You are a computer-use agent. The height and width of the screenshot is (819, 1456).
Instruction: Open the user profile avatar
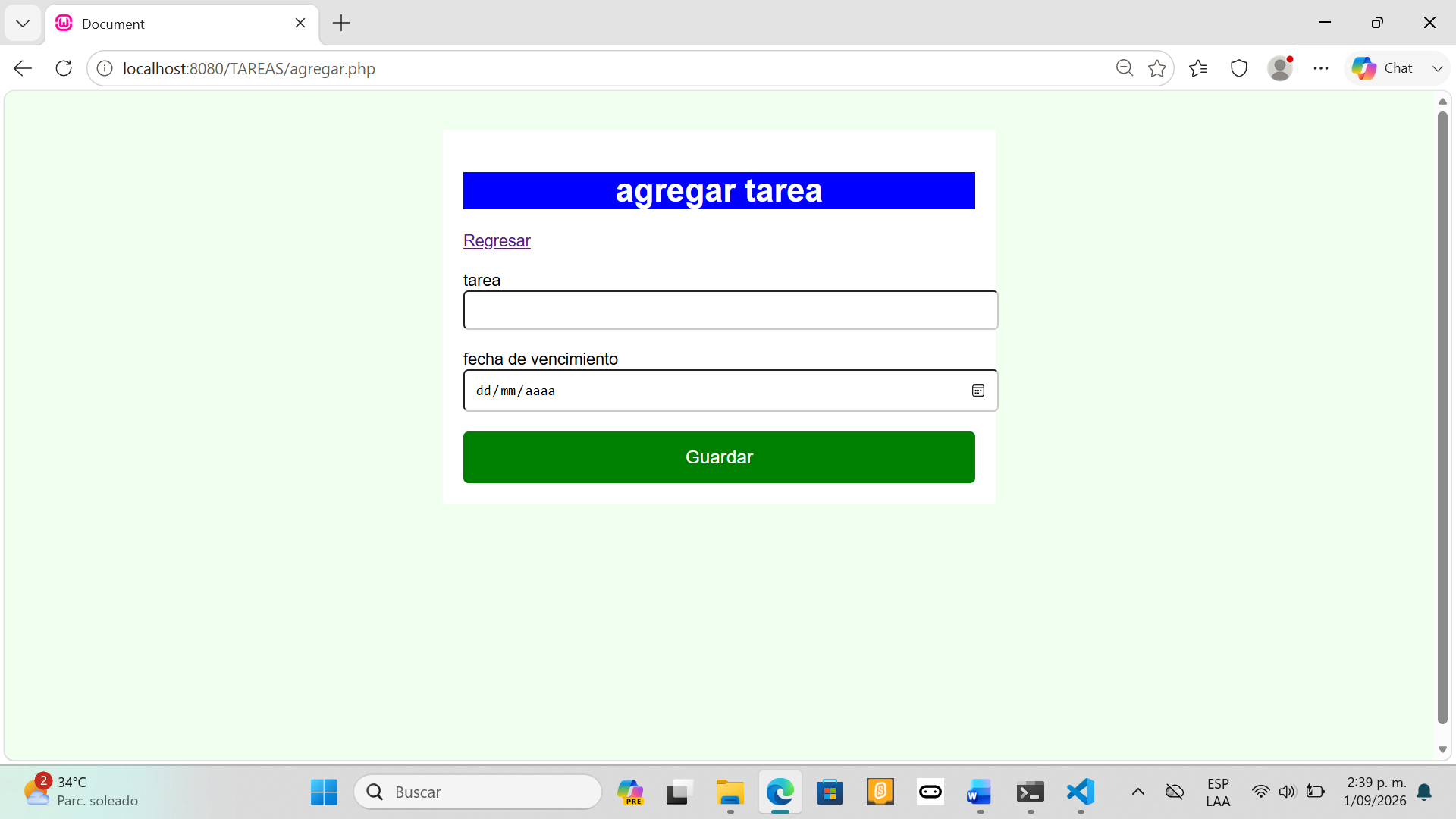[x=1280, y=68]
